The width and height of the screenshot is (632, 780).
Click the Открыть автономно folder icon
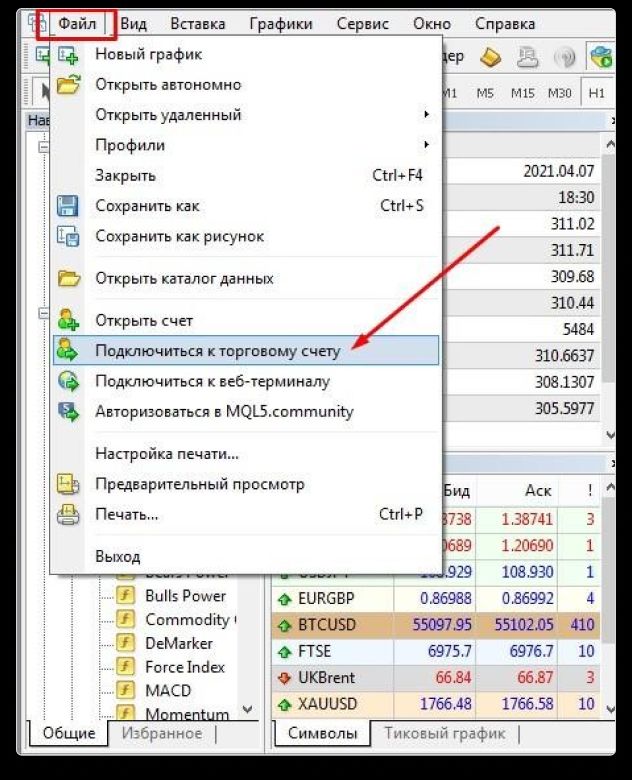pos(68,85)
